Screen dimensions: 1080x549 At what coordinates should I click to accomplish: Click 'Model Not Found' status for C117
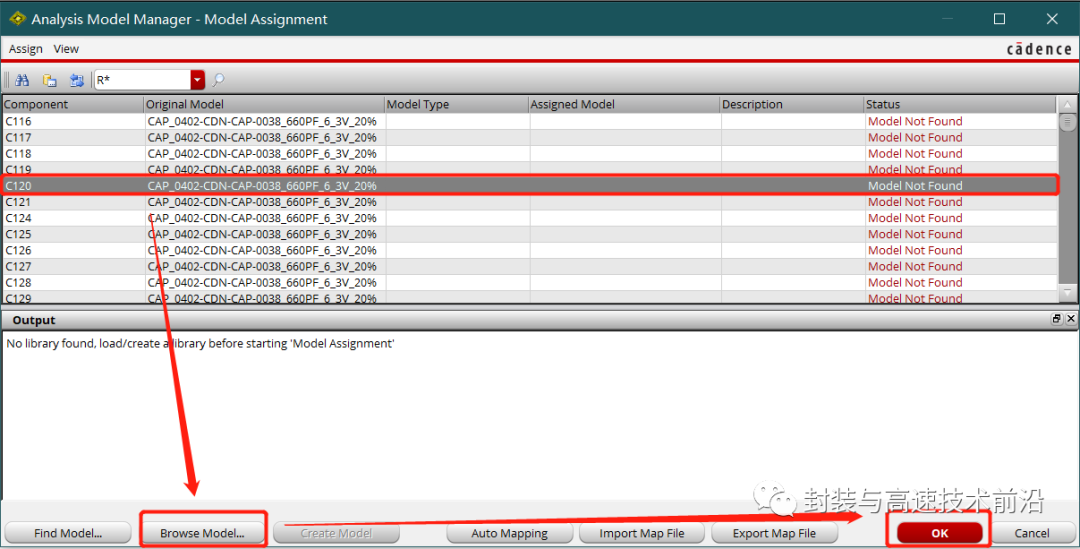click(915, 137)
